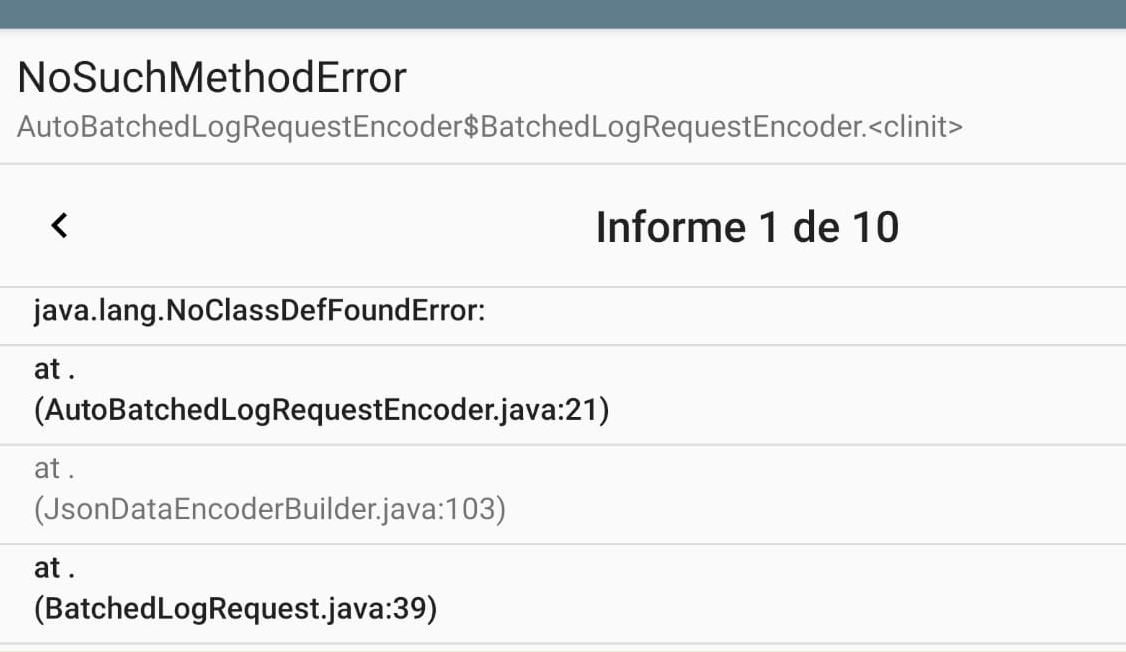The width and height of the screenshot is (1126, 652).
Task: Click the 'Informe 1 de 10' counter label
Action: pos(747,227)
